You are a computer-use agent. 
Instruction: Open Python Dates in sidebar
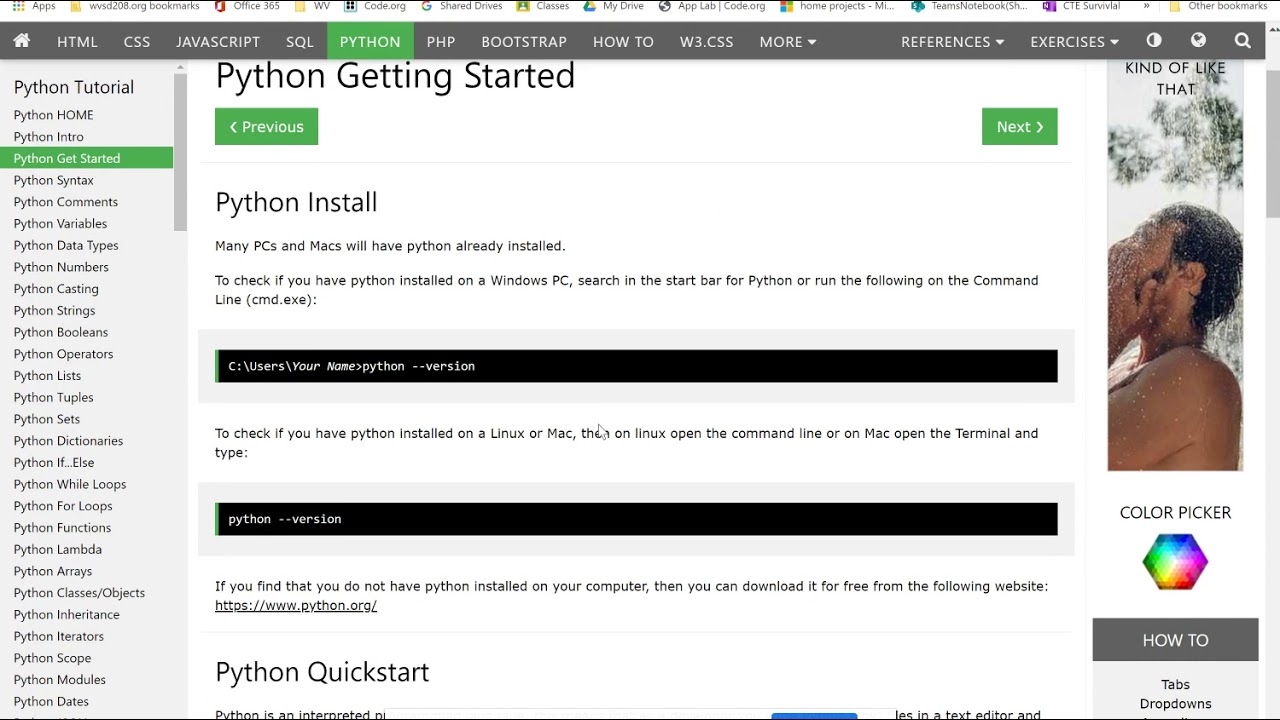pos(51,702)
